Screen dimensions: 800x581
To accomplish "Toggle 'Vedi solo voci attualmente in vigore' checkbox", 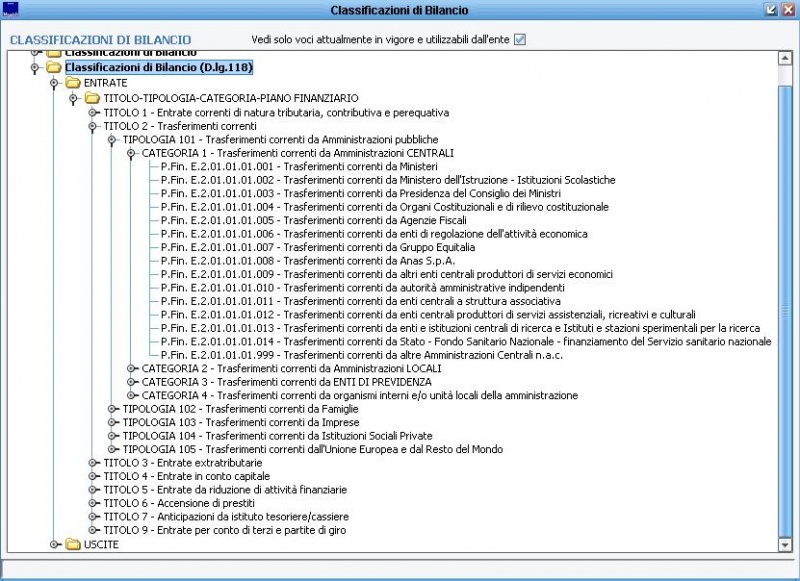I will click(x=519, y=39).
